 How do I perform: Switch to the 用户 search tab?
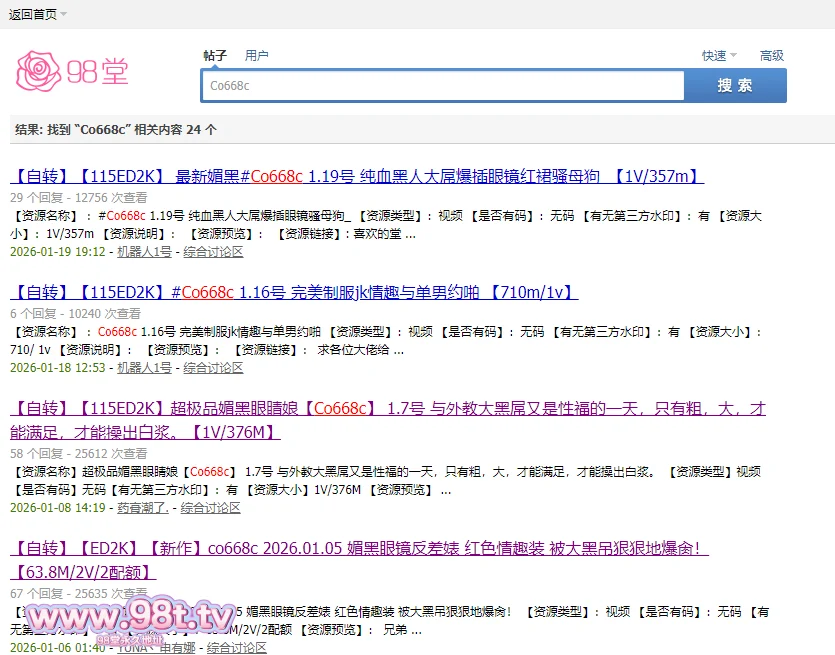[x=257, y=56]
